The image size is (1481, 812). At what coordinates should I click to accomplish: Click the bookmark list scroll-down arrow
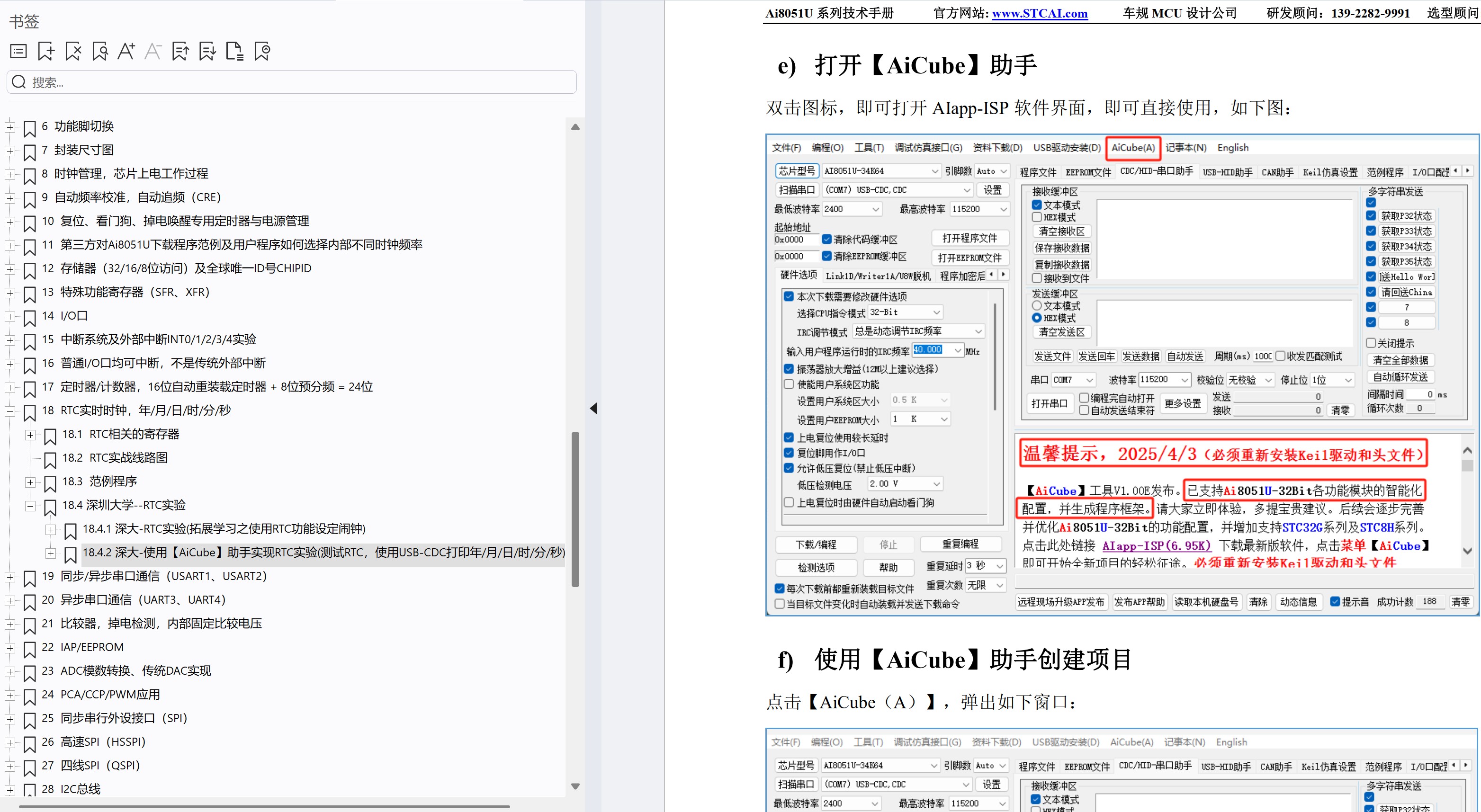(x=575, y=786)
